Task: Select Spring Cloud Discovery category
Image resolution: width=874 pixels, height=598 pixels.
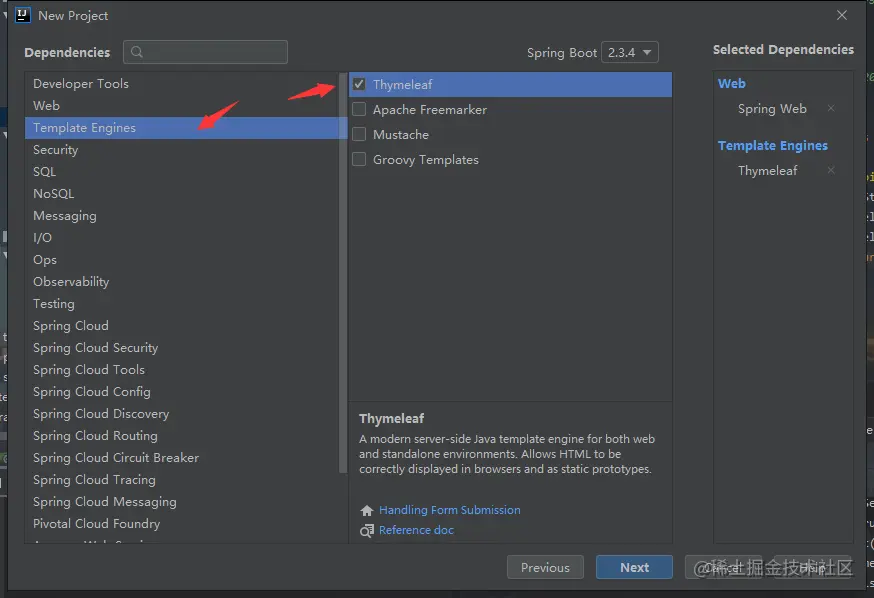Action: coord(182,414)
